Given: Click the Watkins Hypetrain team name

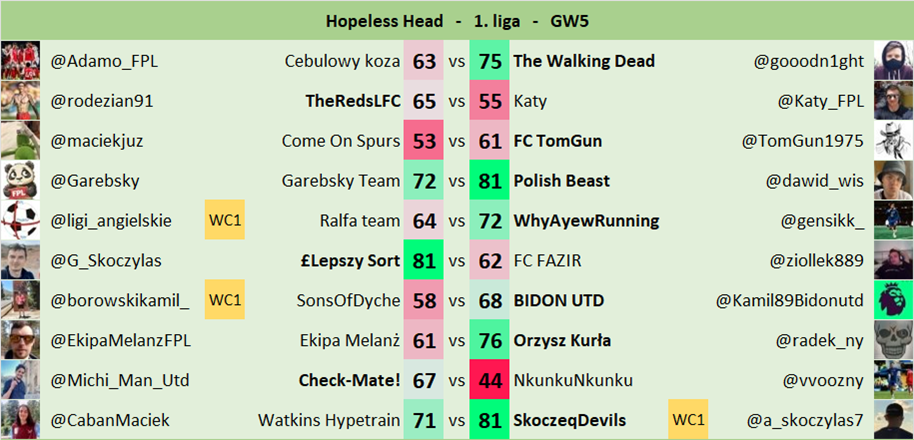Looking at the screenshot, I should (x=329, y=421).
